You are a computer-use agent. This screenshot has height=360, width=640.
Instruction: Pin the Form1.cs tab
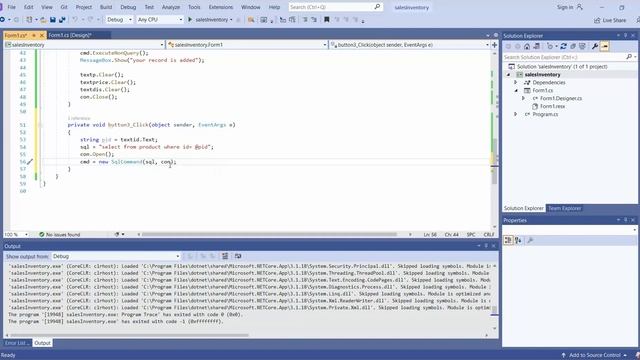tap(34, 36)
